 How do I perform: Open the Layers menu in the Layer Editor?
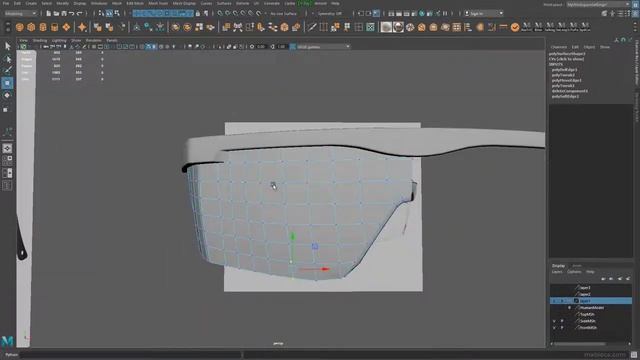[557, 272]
